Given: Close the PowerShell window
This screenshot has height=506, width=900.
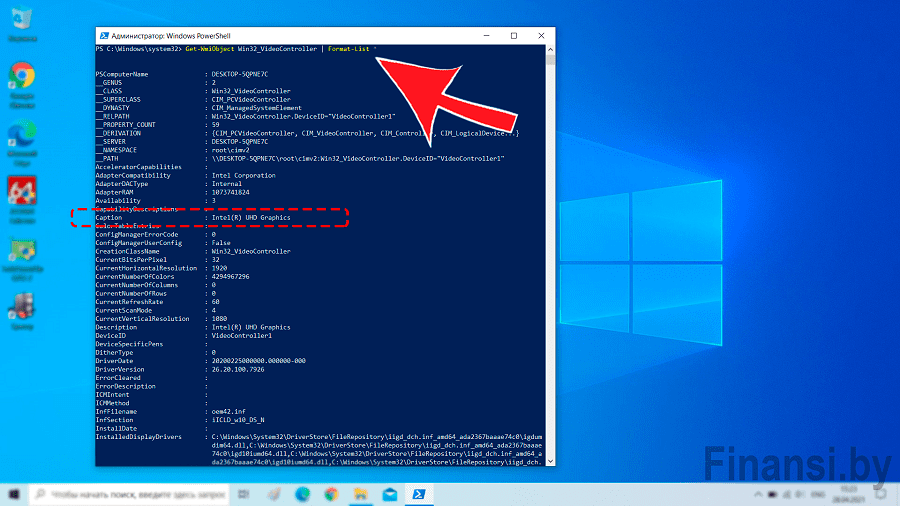Looking at the screenshot, I should 541,36.
